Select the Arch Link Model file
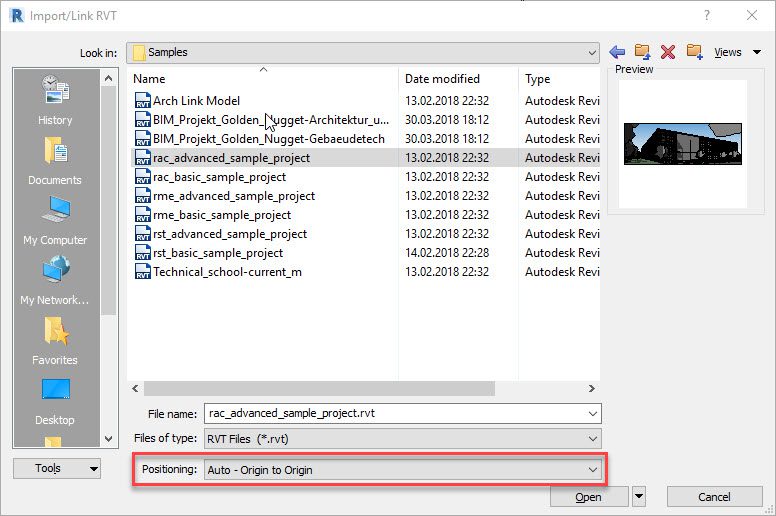The image size is (776, 516). coord(196,100)
